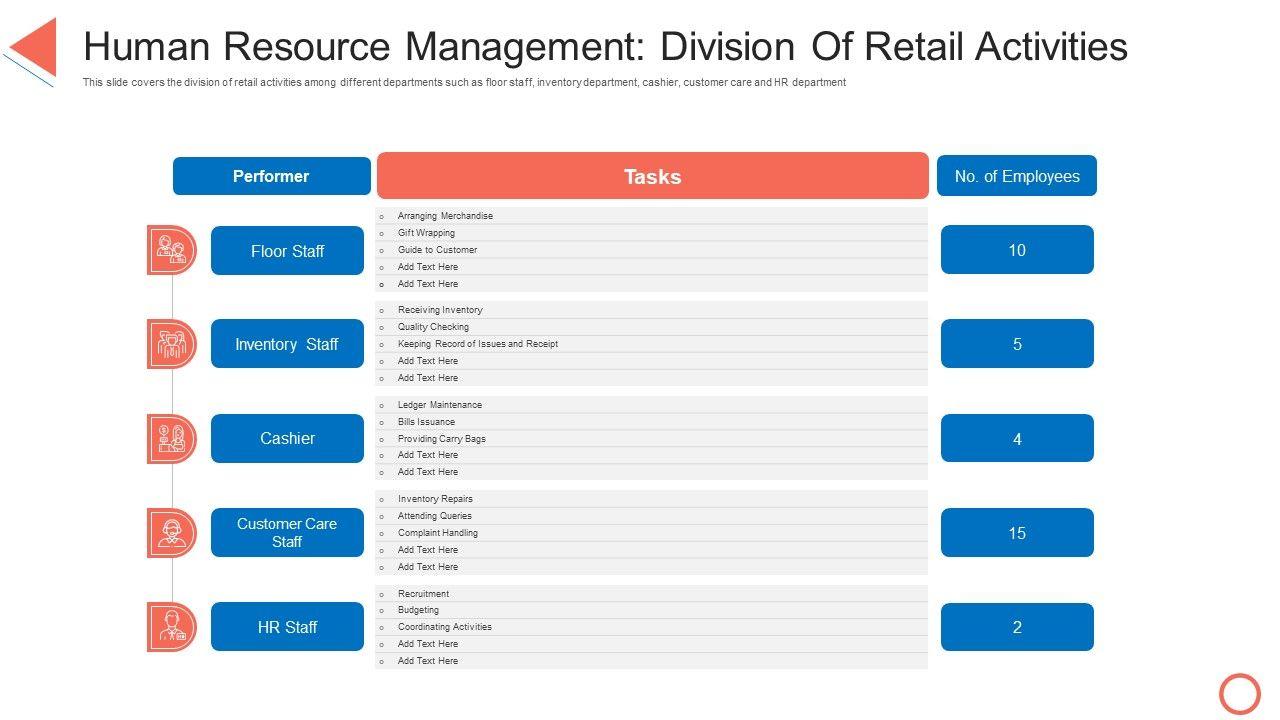The width and height of the screenshot is (1280, 720).
Task: Click the Quality Checking task row
Action: pyautogui.click(x=651, y=327)
